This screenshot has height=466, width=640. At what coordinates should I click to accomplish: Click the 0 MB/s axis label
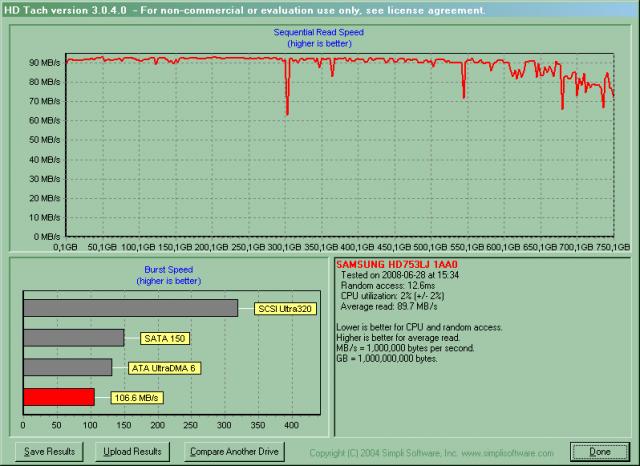(x=47, y=237)
